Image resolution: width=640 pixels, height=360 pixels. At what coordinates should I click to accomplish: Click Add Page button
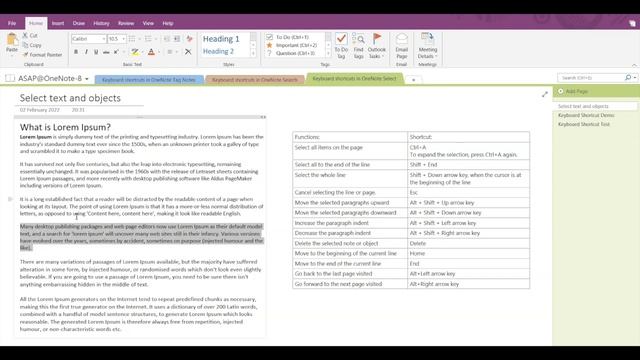(x=573, y=91)
